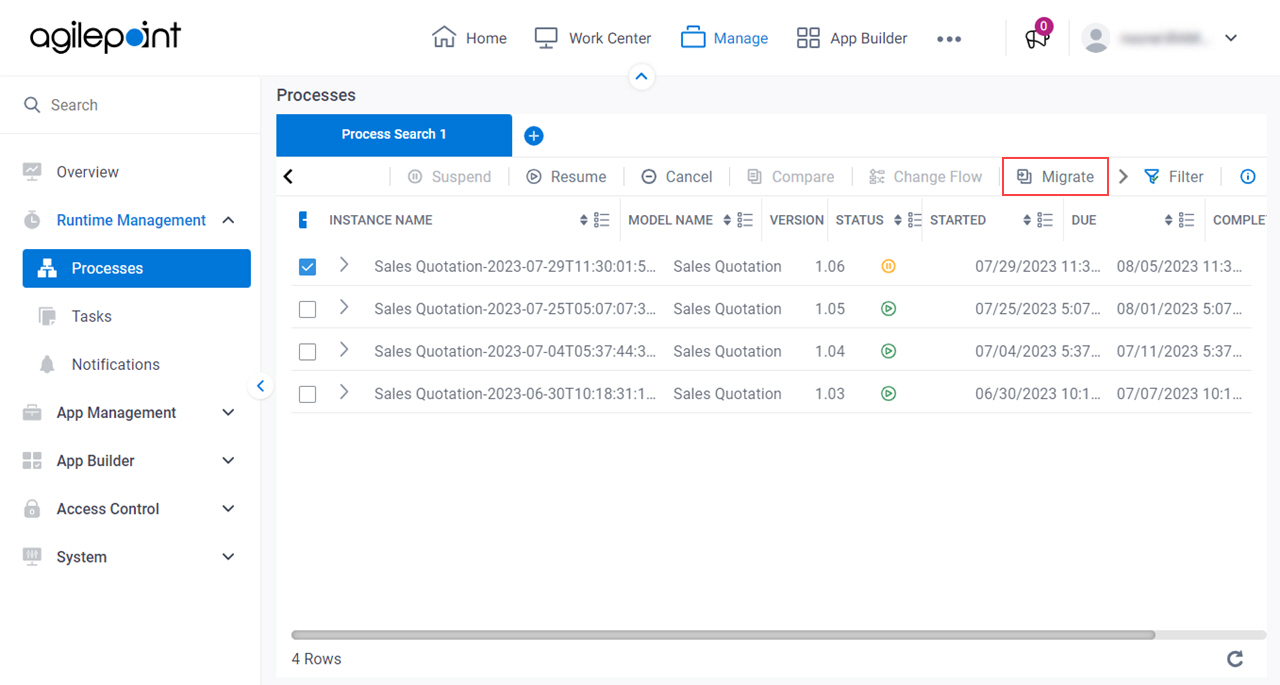The height and width of the screenshot is (685, 1280).
Task: Open Overview in the sidebar
Action: click(88, 172)
